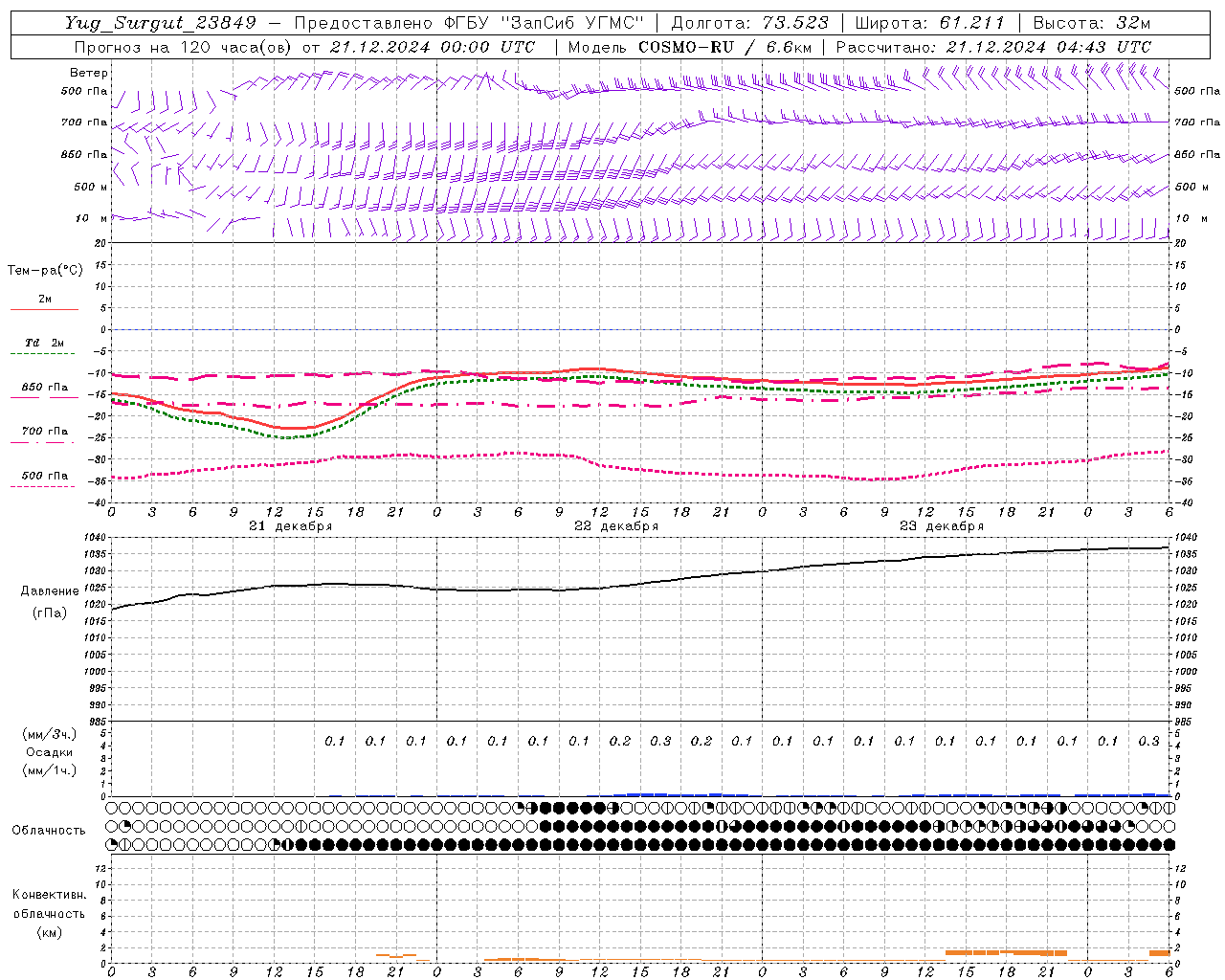Click the Тем-ра(°C) axis title
The image size is (1225, 980).
pyautogui.click(x=45, y=270)
